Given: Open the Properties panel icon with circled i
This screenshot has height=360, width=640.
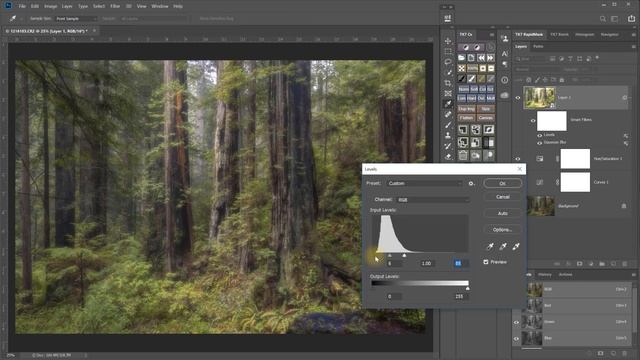Looking at the screenshot, I should [x=505, y=80].
